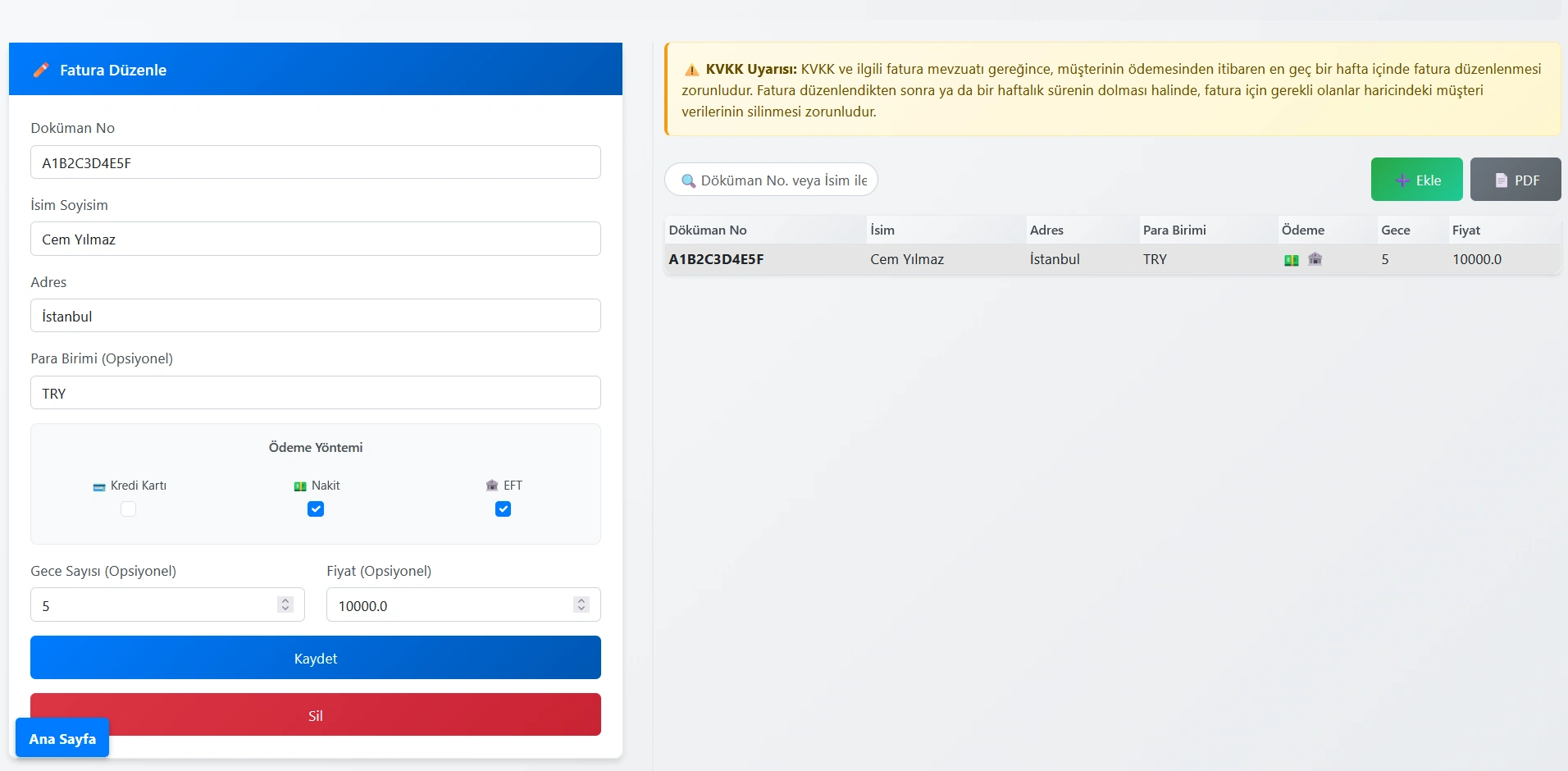Image resolution: width=1568 pixels, height=771 pixels.
Task: Enable the Kredi Kartı checkbox
Action: click(128, 509)
